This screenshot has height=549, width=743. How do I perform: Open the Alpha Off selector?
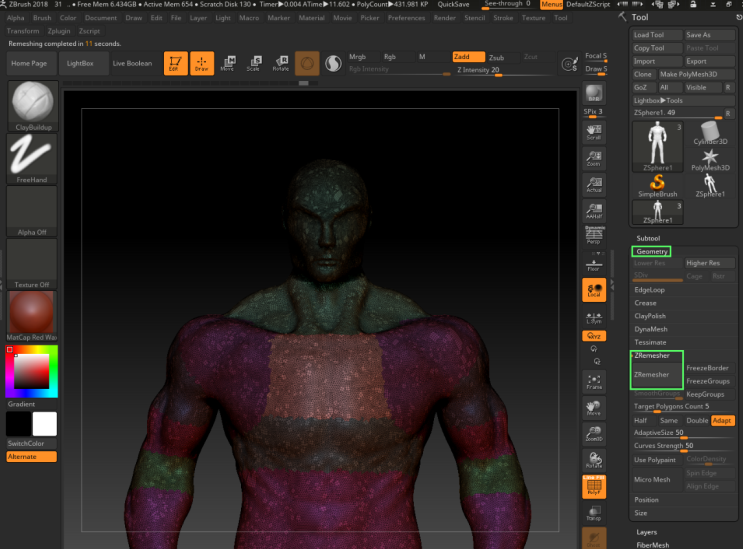(x=32, y=211)
